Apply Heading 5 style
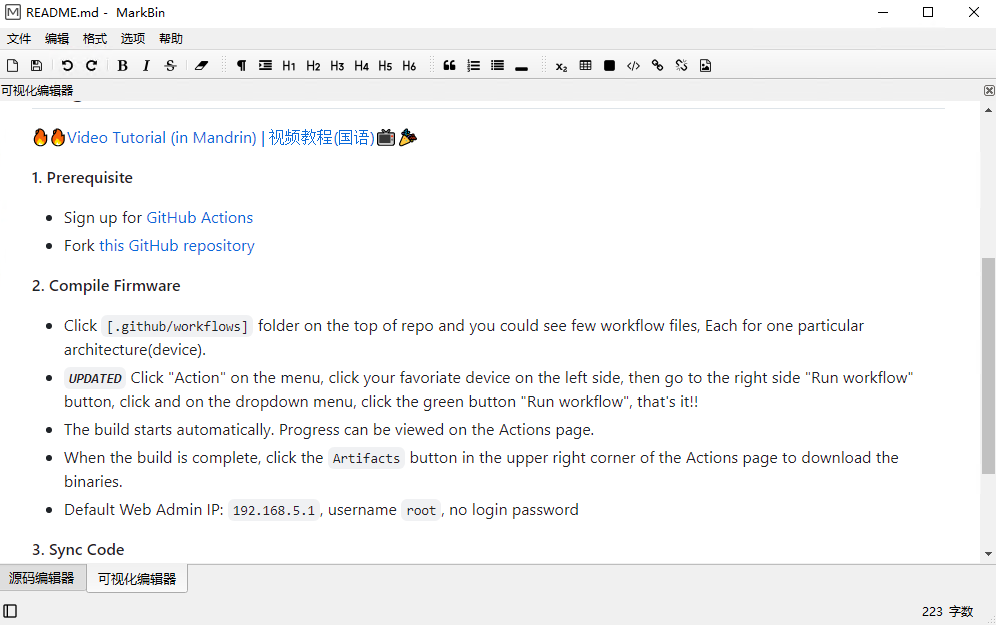This screenshot has width=996, height=625. (x=385, y=65)
